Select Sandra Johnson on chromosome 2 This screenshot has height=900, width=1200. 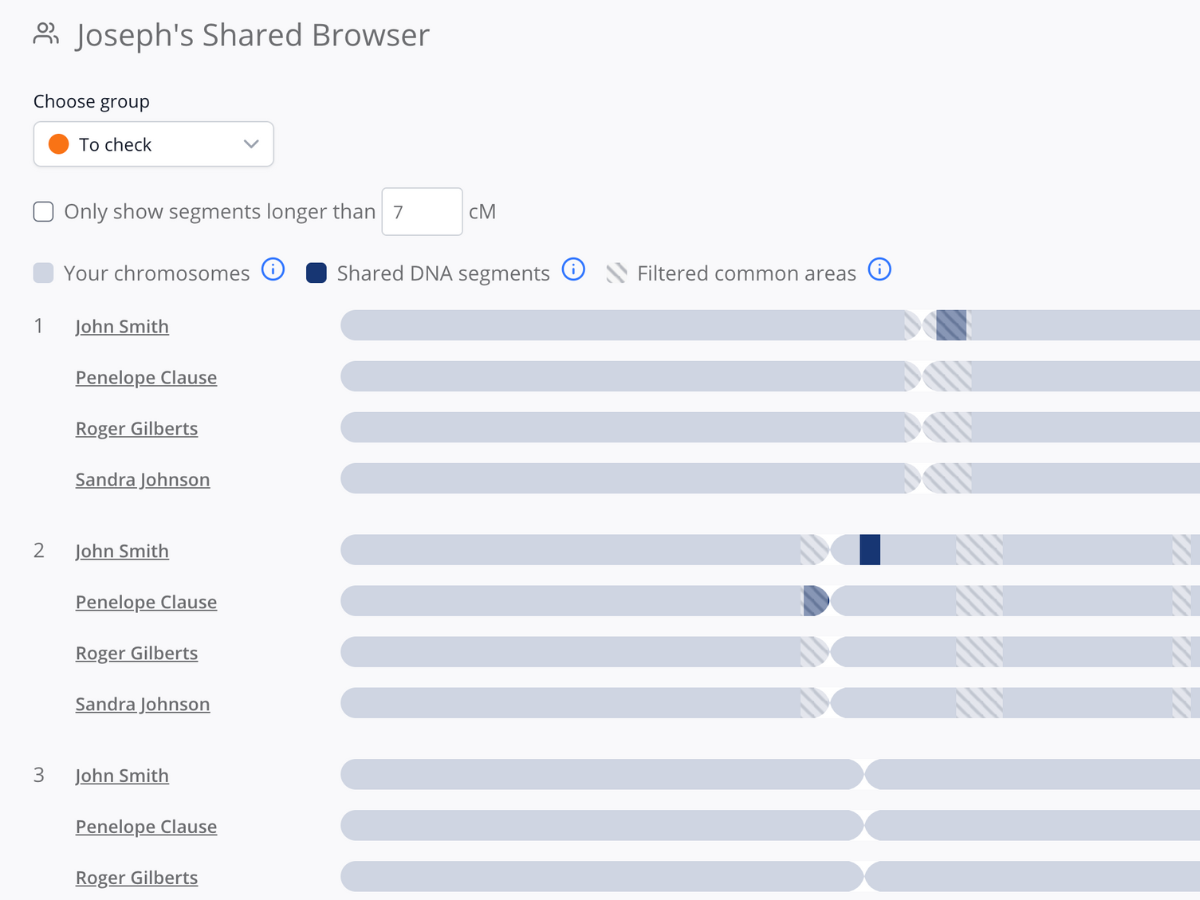pyautogui.click(x=142, y=703)
